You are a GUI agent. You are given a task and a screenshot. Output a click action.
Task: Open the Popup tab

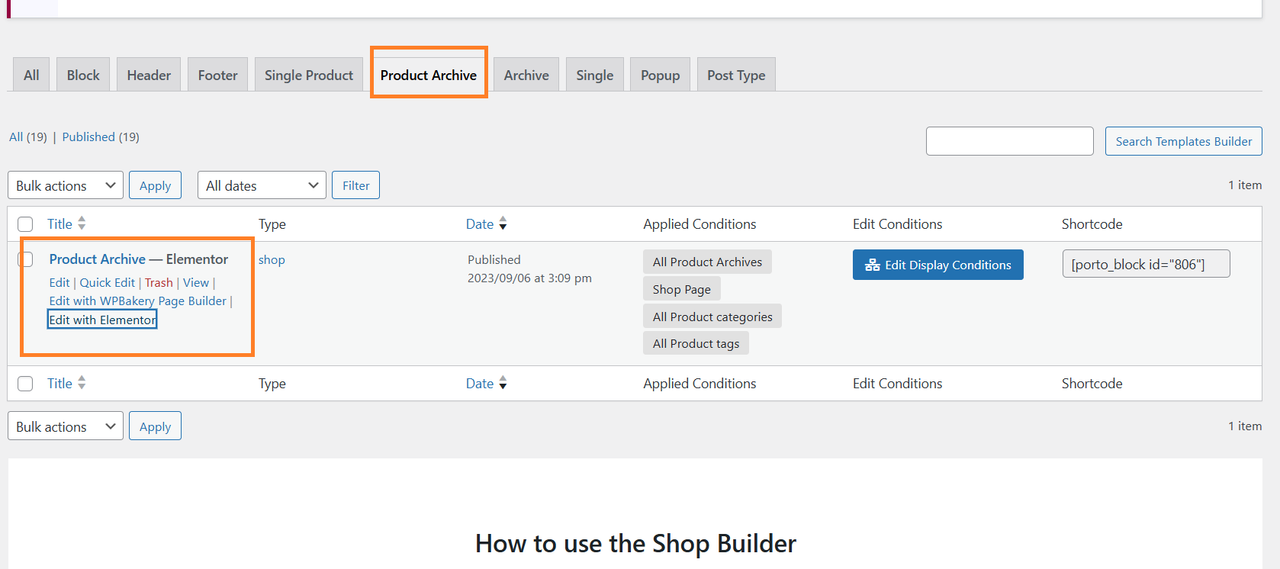[660, 75]
